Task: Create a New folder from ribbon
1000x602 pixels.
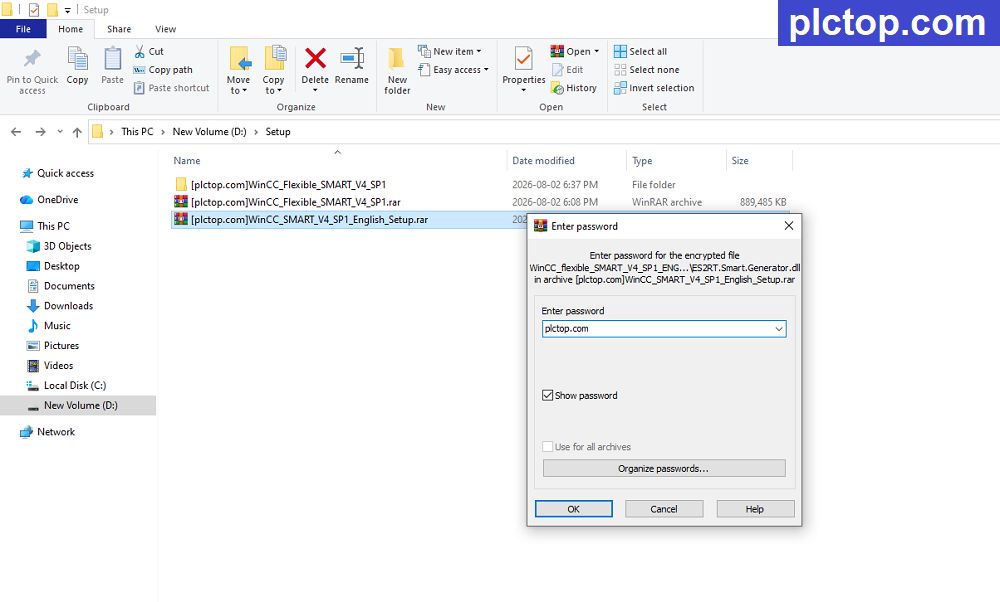Action: tap(397, 71)
